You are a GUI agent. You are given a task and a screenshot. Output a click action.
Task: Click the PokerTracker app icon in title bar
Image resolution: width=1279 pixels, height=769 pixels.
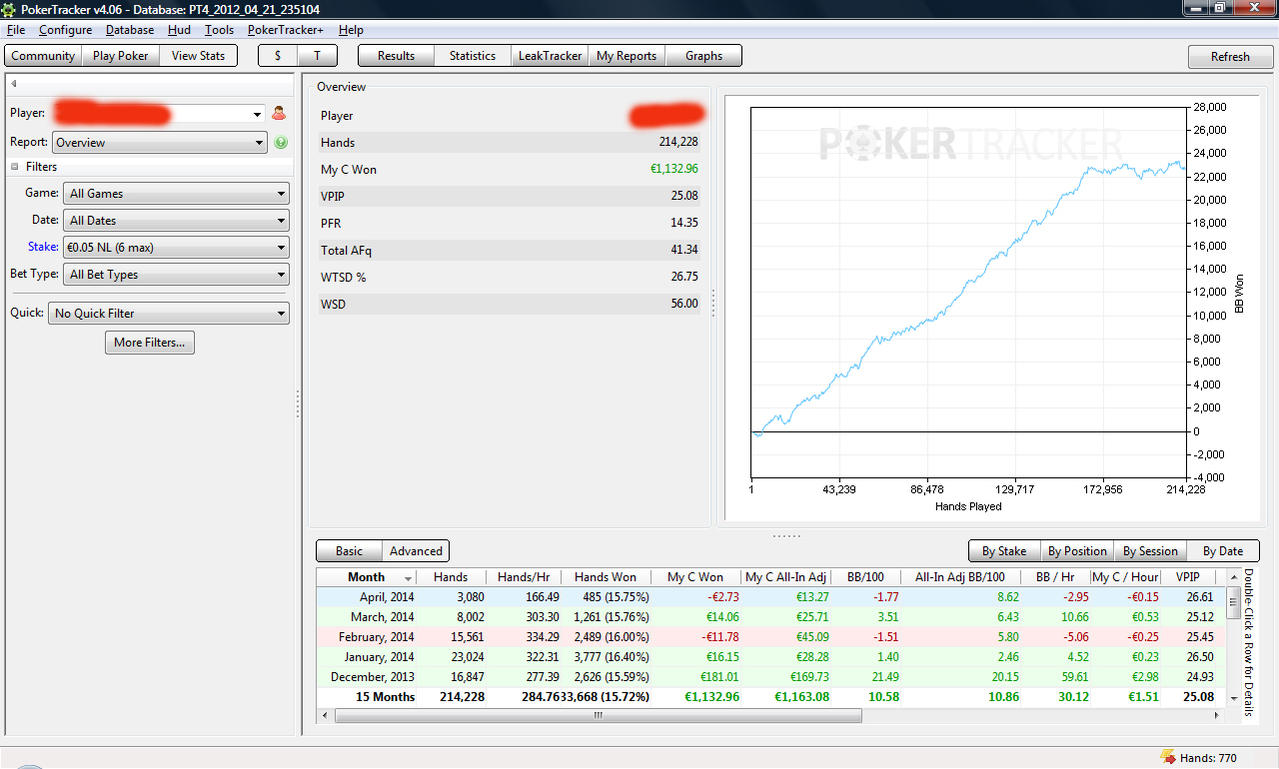[9, 9]
